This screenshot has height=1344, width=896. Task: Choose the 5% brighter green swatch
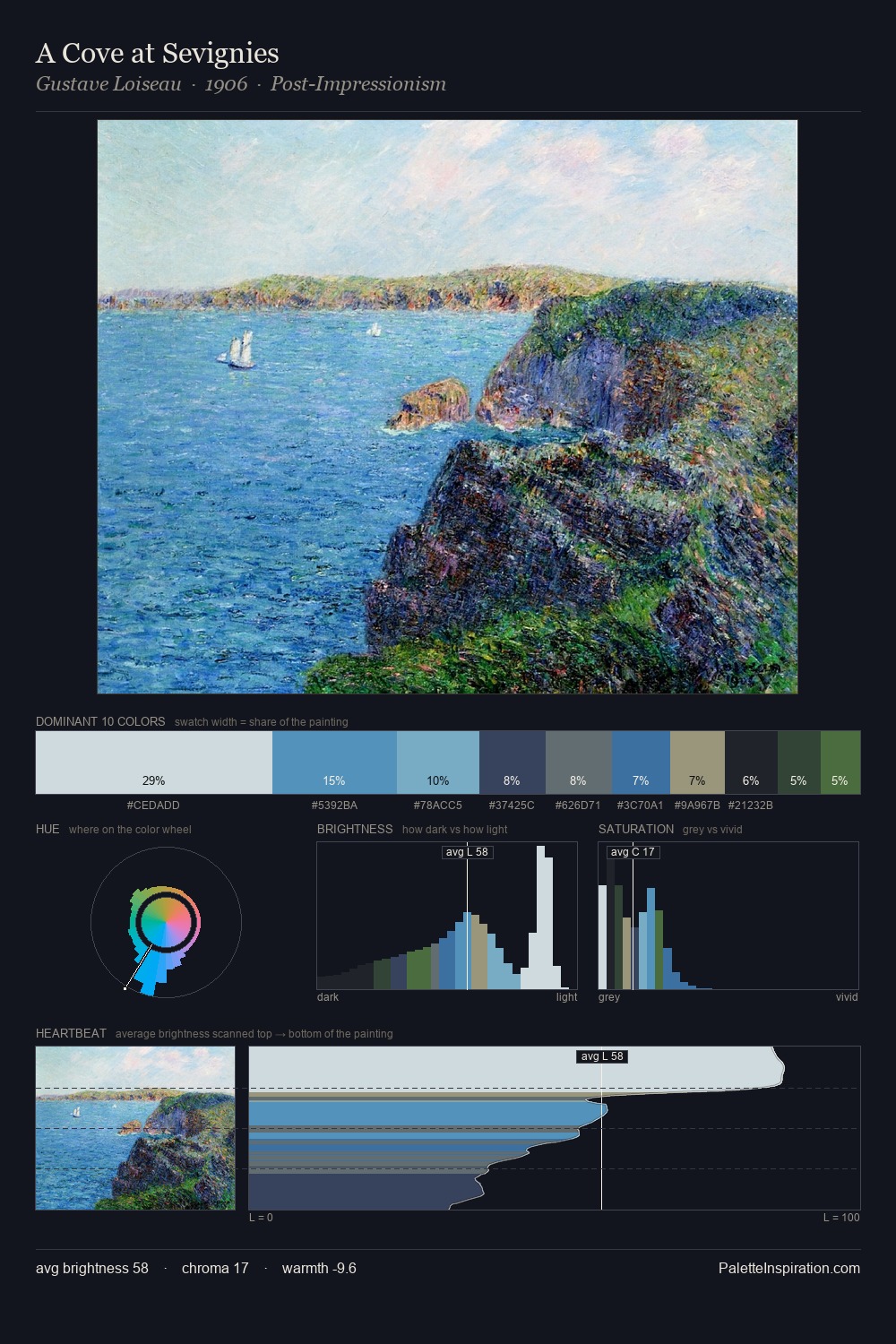pos(840,762)
